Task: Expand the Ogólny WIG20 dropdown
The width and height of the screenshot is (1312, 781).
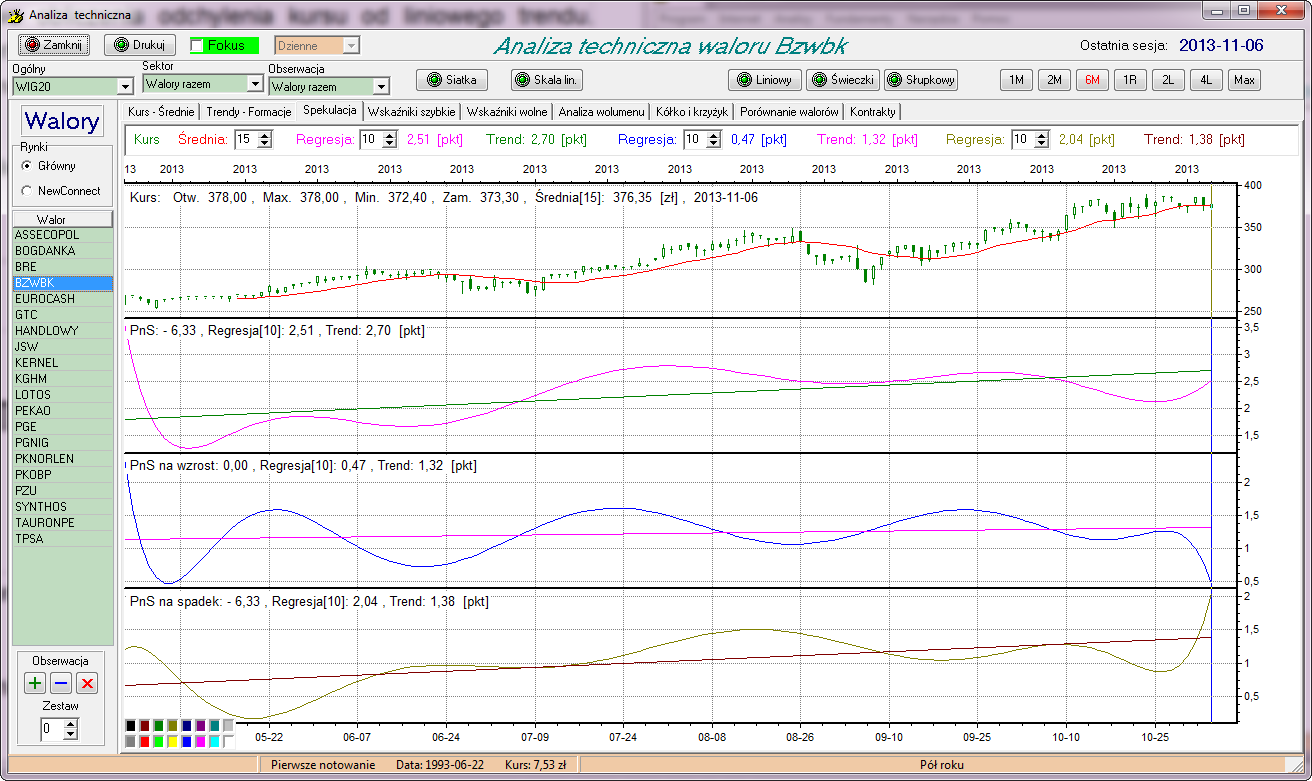Action: (124, 86)
